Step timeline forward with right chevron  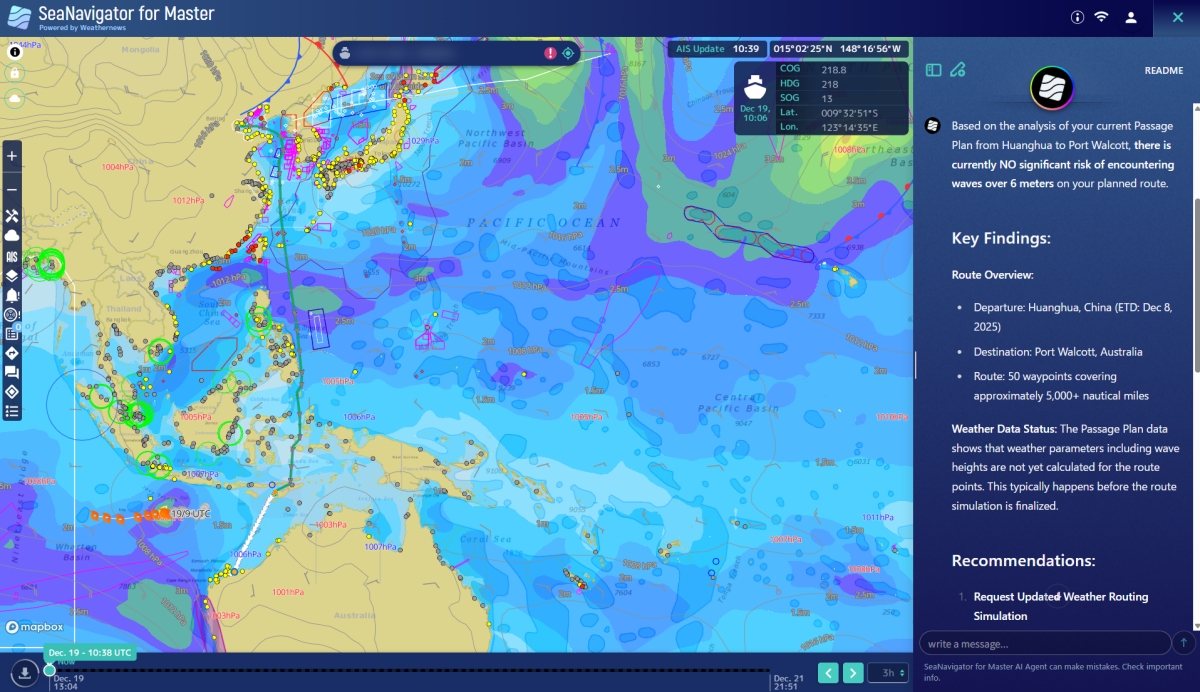853,673
